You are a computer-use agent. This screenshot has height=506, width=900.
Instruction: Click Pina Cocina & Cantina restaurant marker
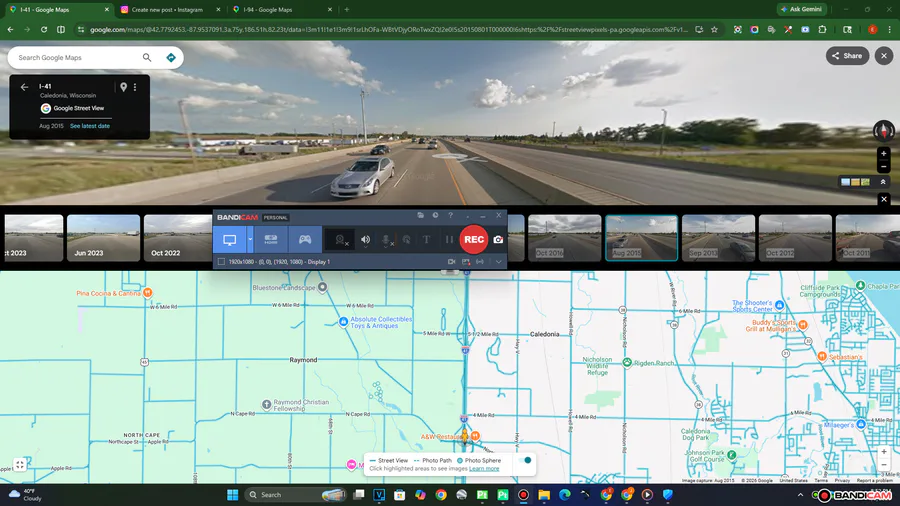(x=148, y=293)
